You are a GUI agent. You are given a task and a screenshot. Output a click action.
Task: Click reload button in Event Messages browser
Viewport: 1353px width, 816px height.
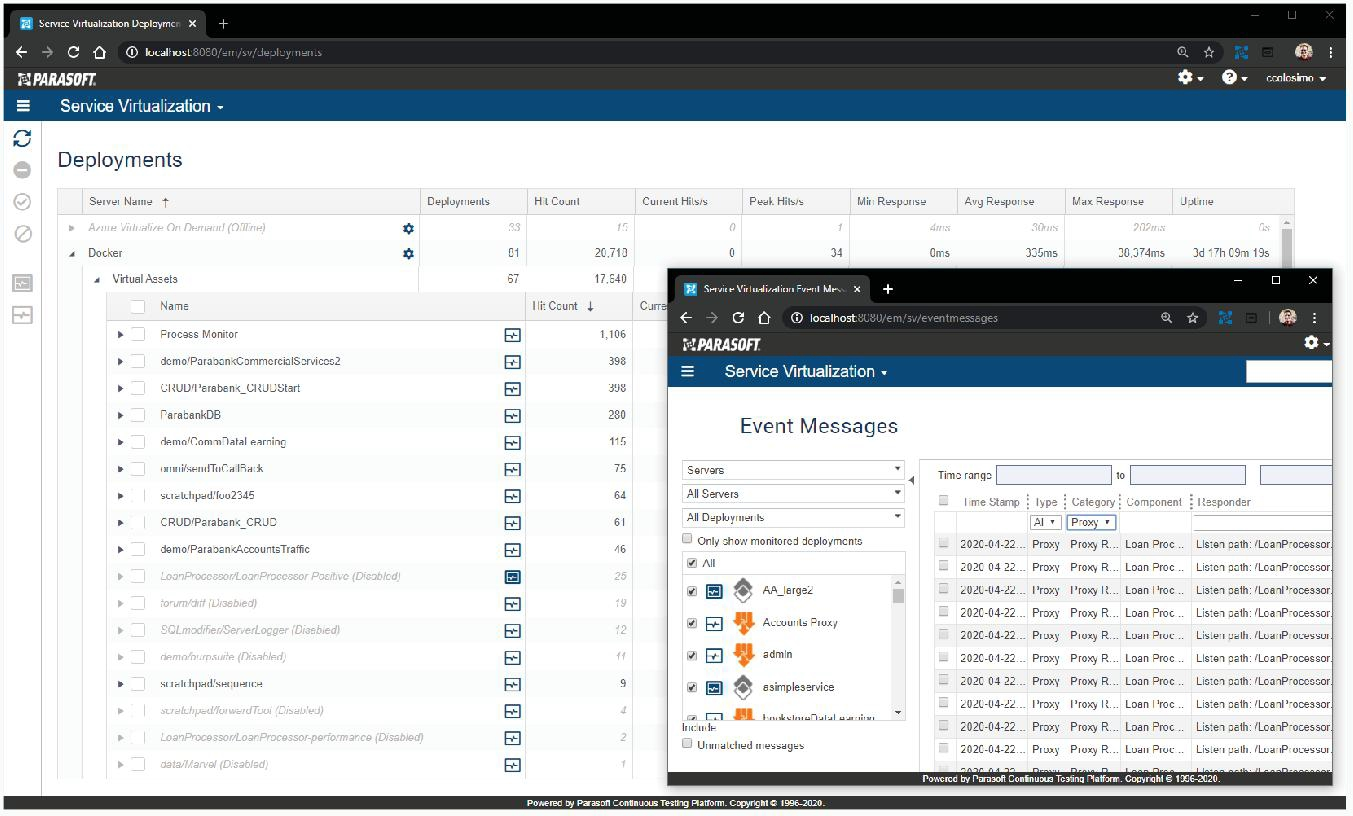[x=738, y=318]
